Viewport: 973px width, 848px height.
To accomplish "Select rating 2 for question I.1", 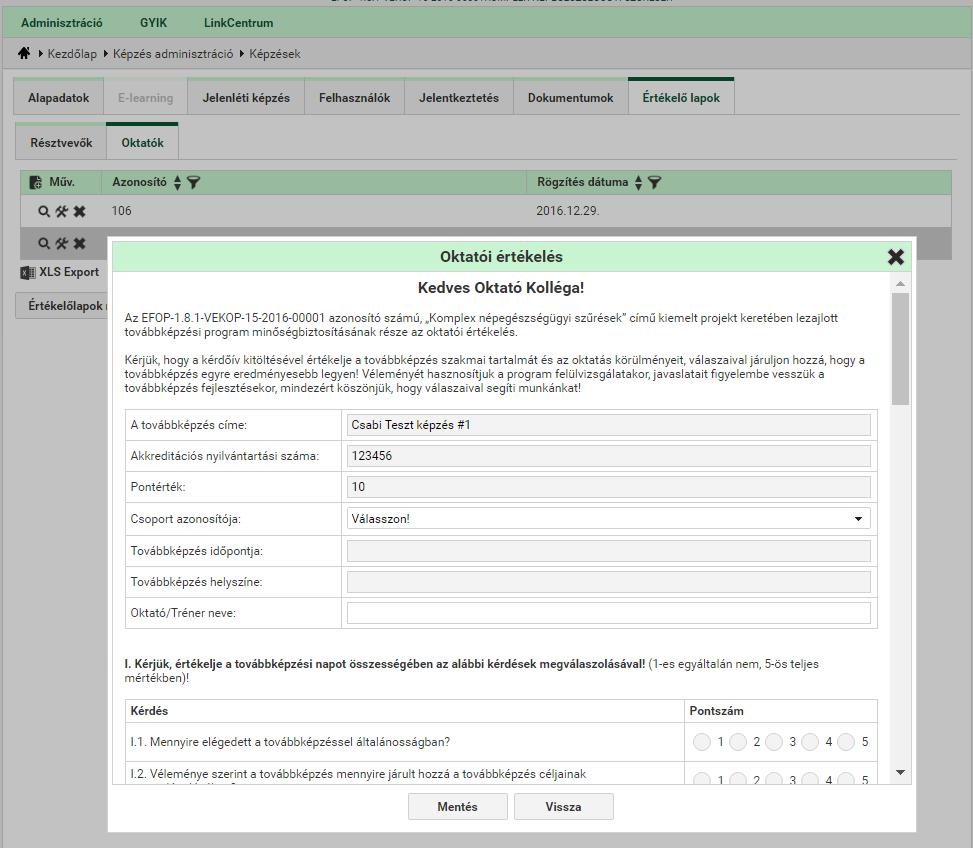I will (x=738, y=742).
